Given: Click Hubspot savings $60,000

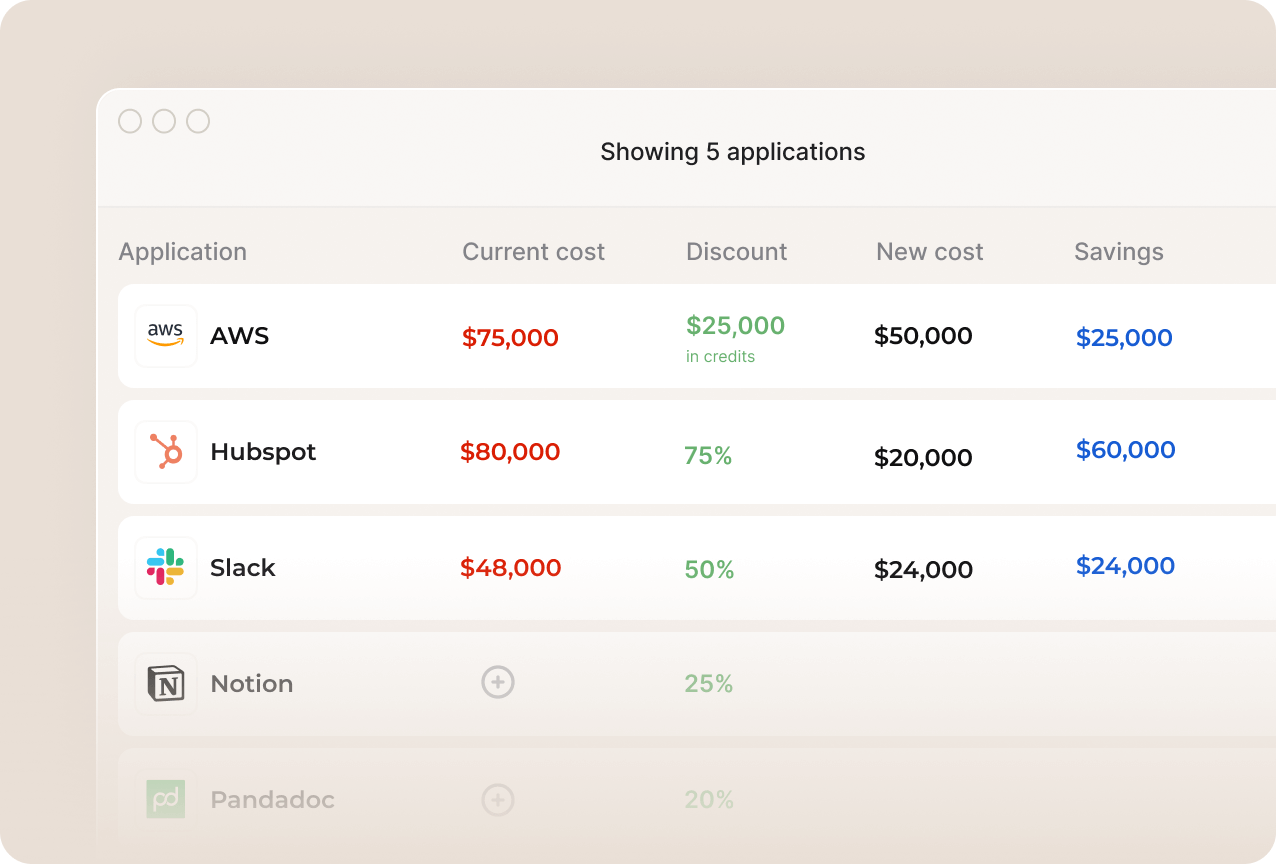Looking at the screenshot, I should click(1125, 450).
